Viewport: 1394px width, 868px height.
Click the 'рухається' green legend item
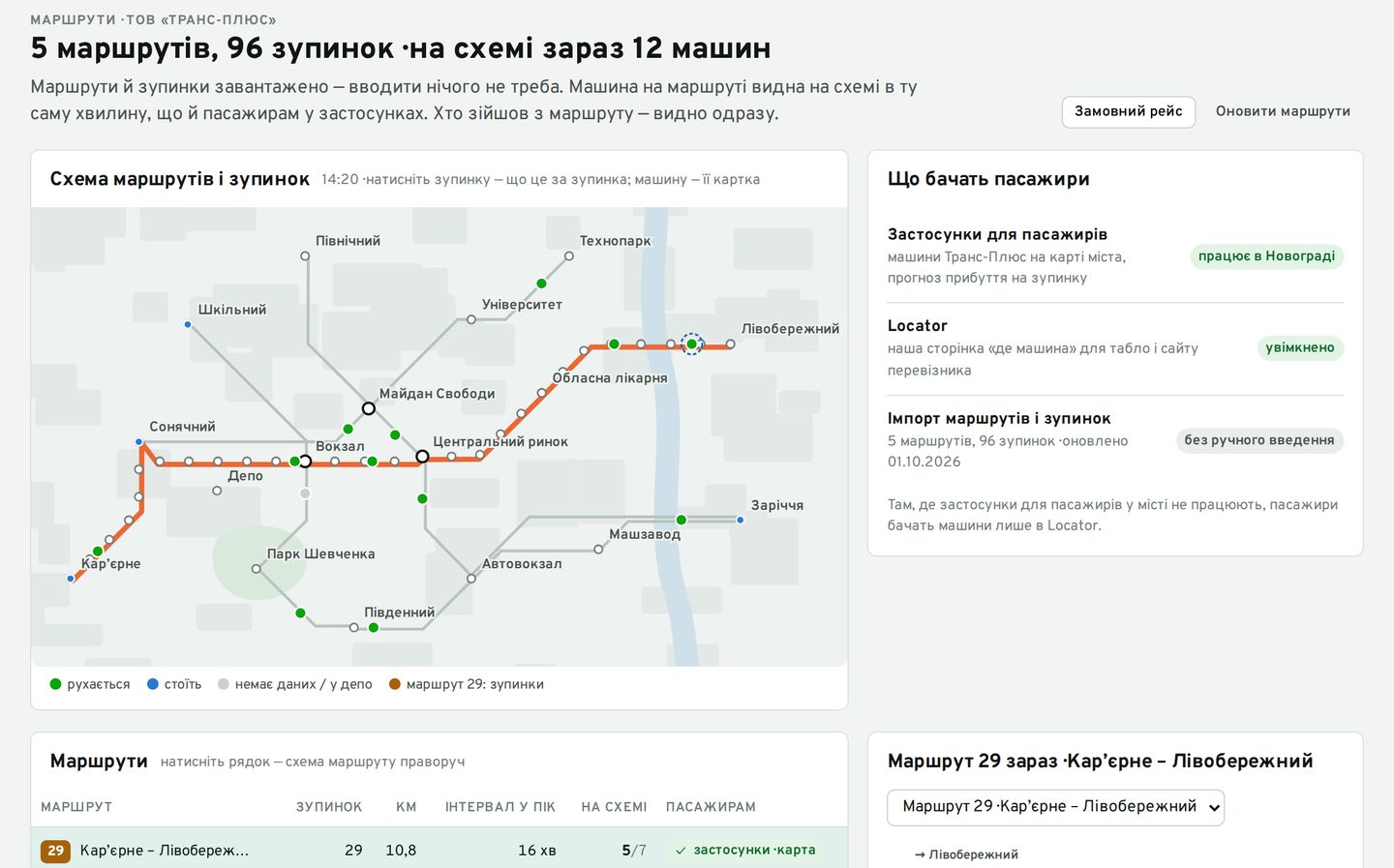coord(90,684)
